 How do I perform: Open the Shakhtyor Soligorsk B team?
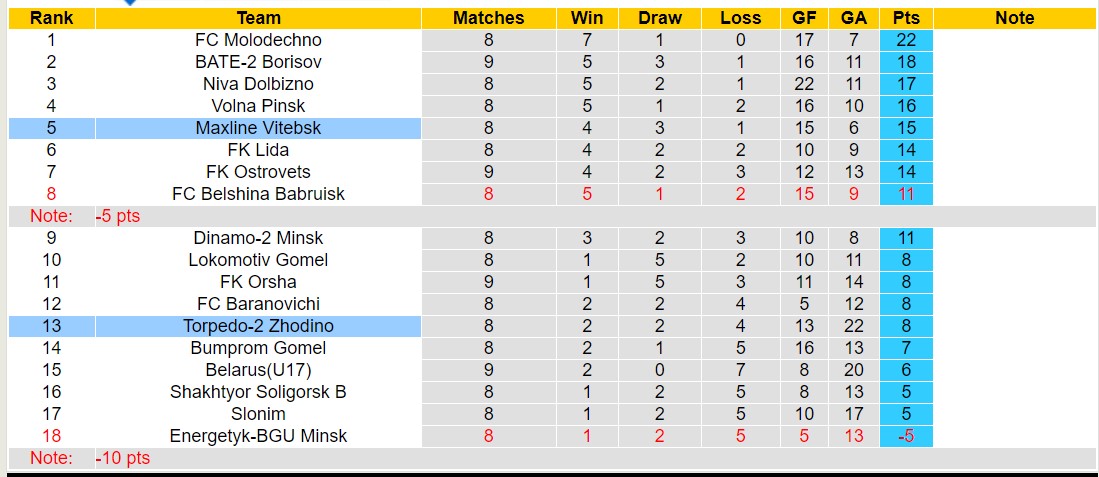258,392
